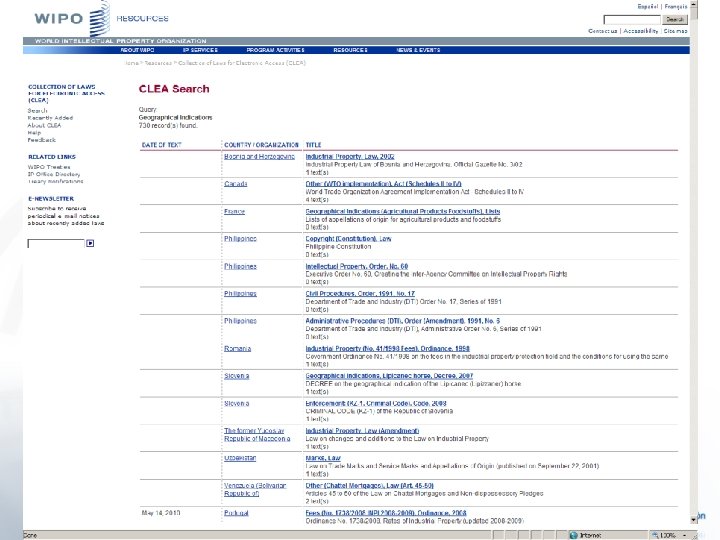
Task: Click the top Search button
Action: pos(675,19)
